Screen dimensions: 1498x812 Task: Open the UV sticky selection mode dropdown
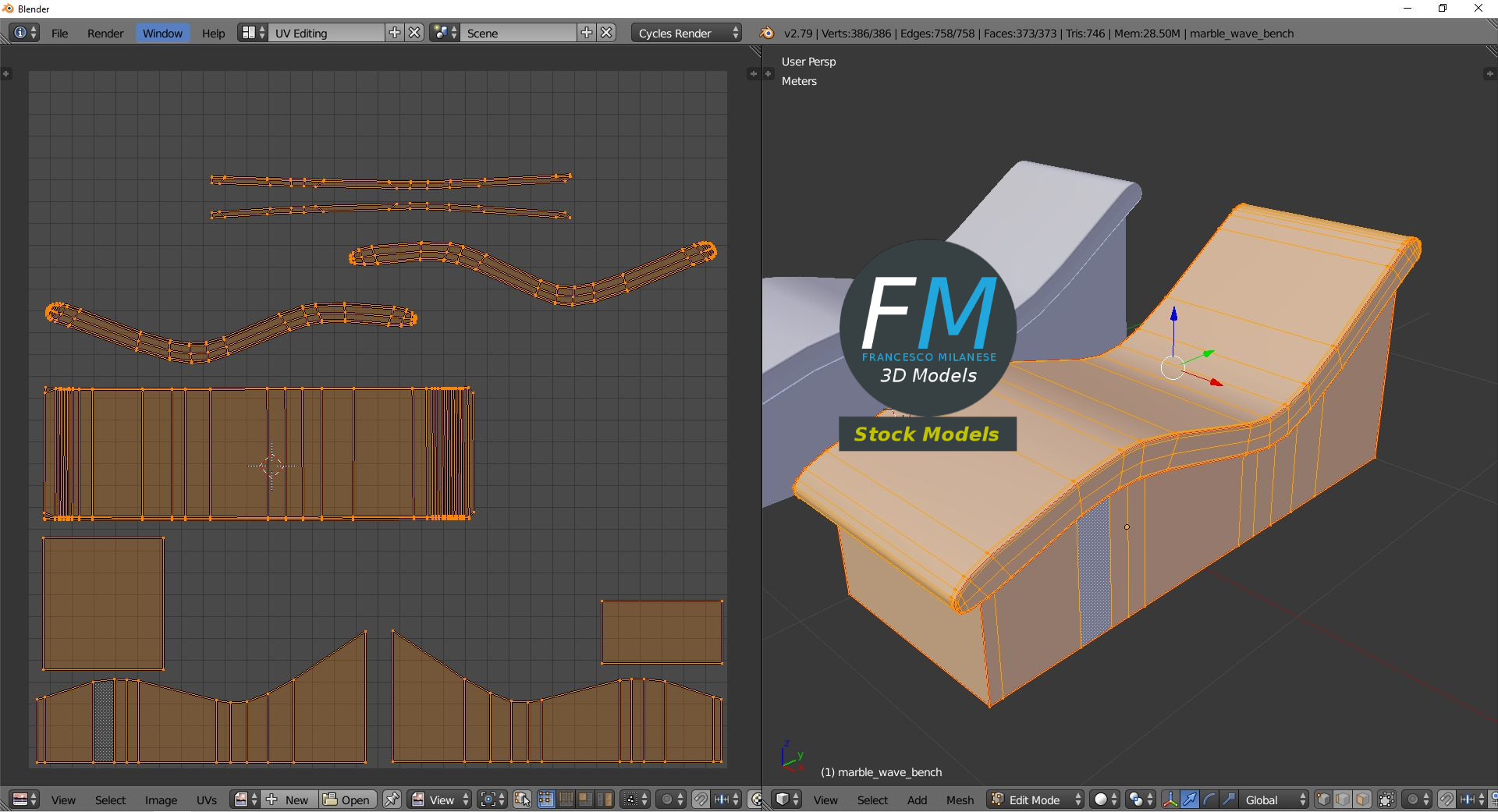(x=636, y=800)
